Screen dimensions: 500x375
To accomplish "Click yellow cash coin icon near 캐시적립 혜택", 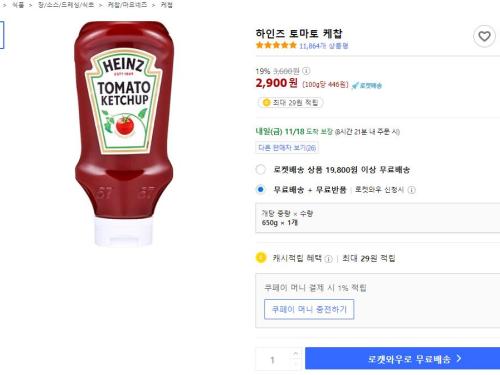I will pos(261,258).
